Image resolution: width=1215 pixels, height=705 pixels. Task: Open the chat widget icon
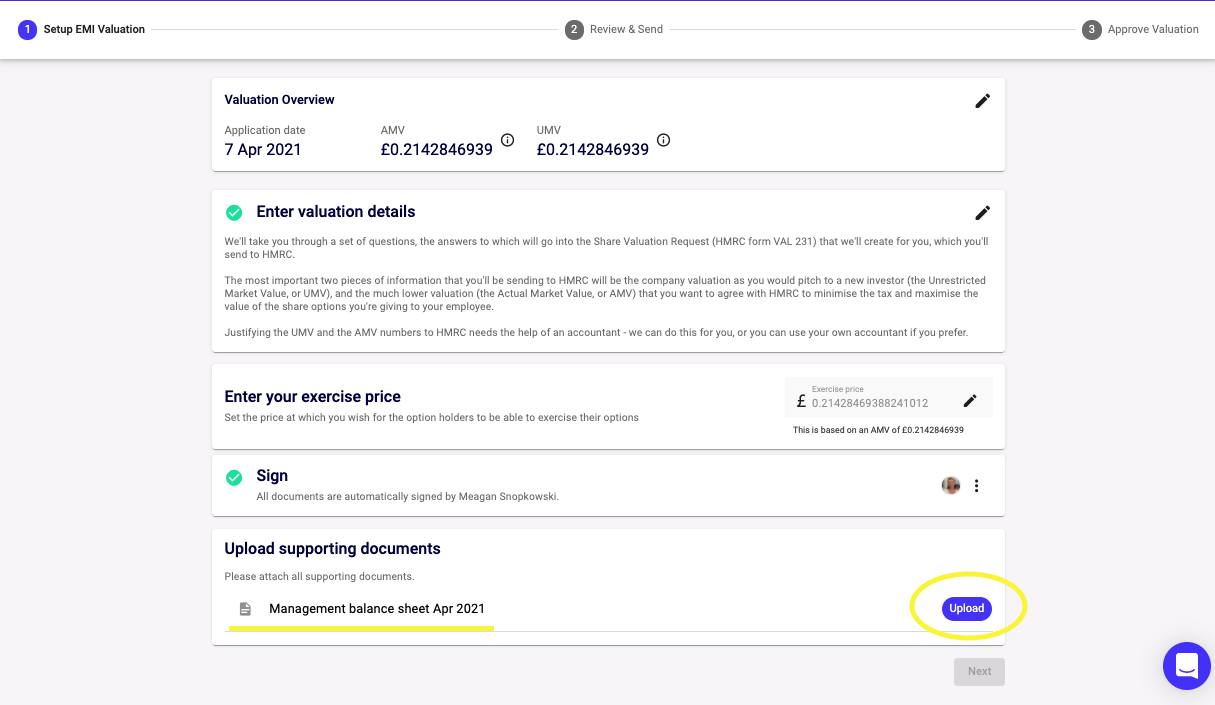[1187, 666]
